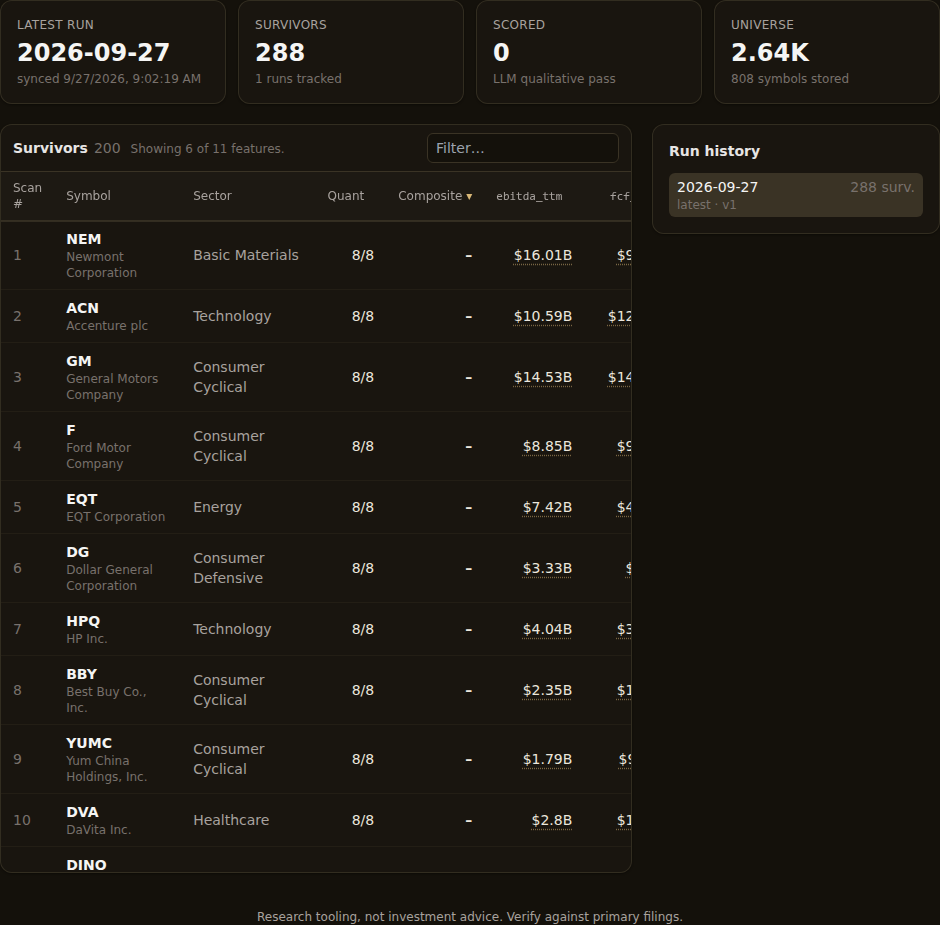
Task: Click the Basic Materials sector cell
Action: pos(246,255)
